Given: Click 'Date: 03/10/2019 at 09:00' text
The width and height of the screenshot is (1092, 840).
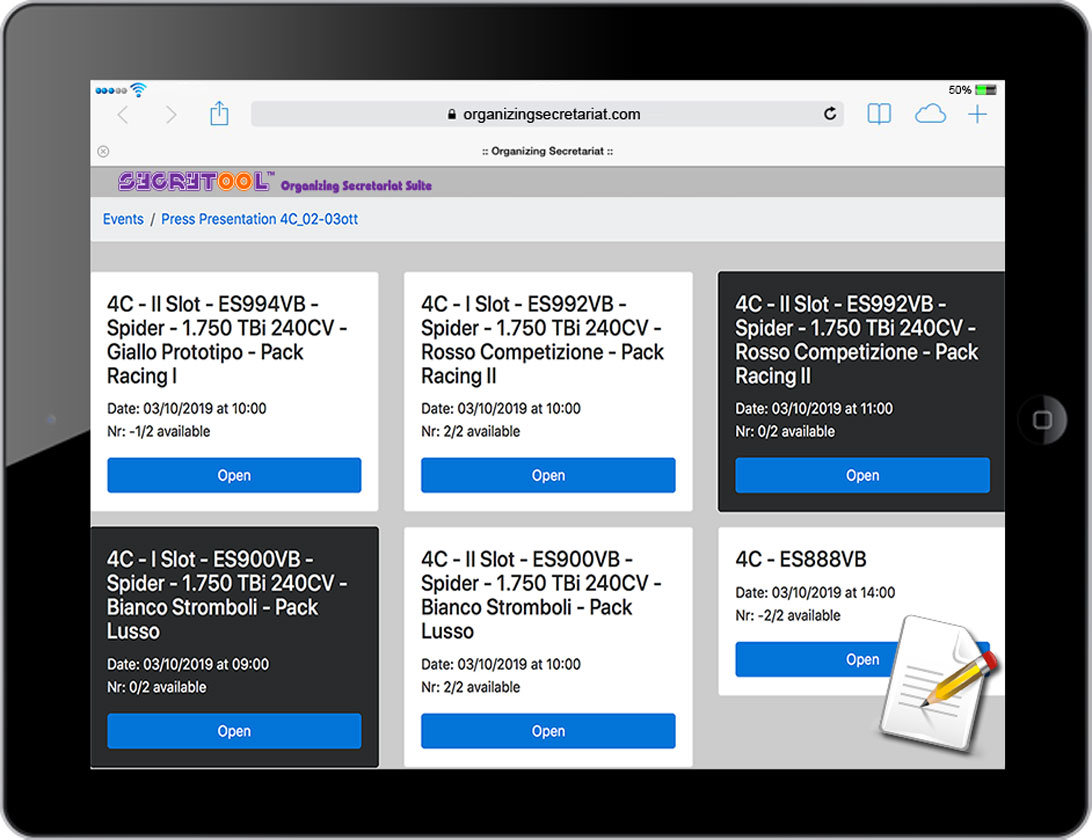Looking at the screenshot, I should 188,664.
